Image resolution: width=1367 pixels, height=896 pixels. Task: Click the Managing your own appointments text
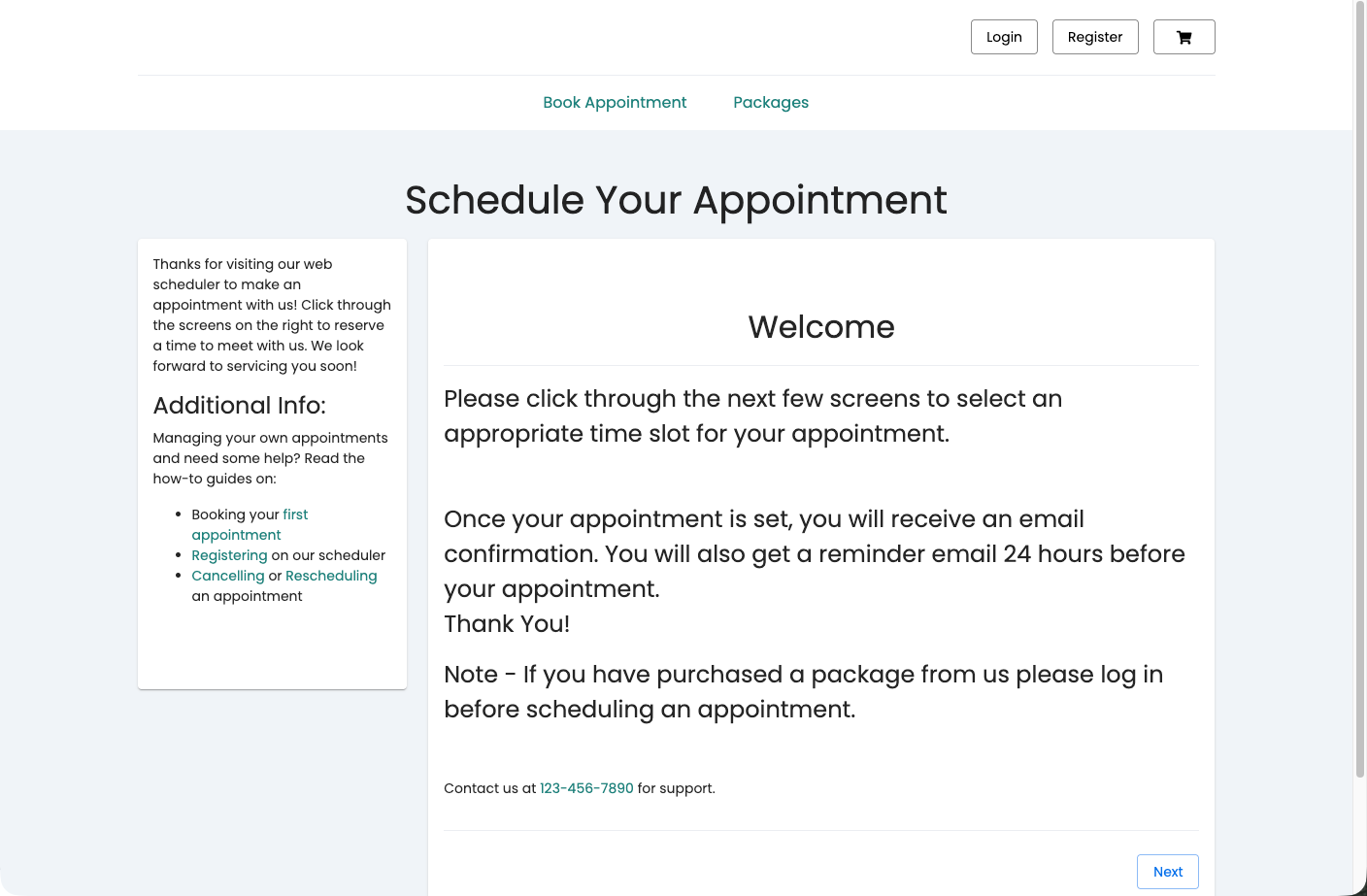270,458
